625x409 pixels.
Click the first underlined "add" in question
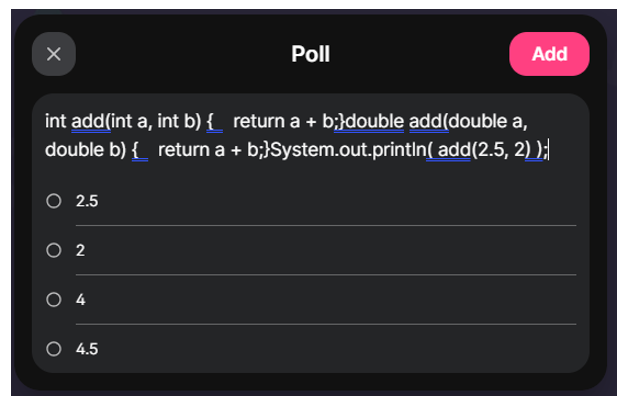click(88, 122)
